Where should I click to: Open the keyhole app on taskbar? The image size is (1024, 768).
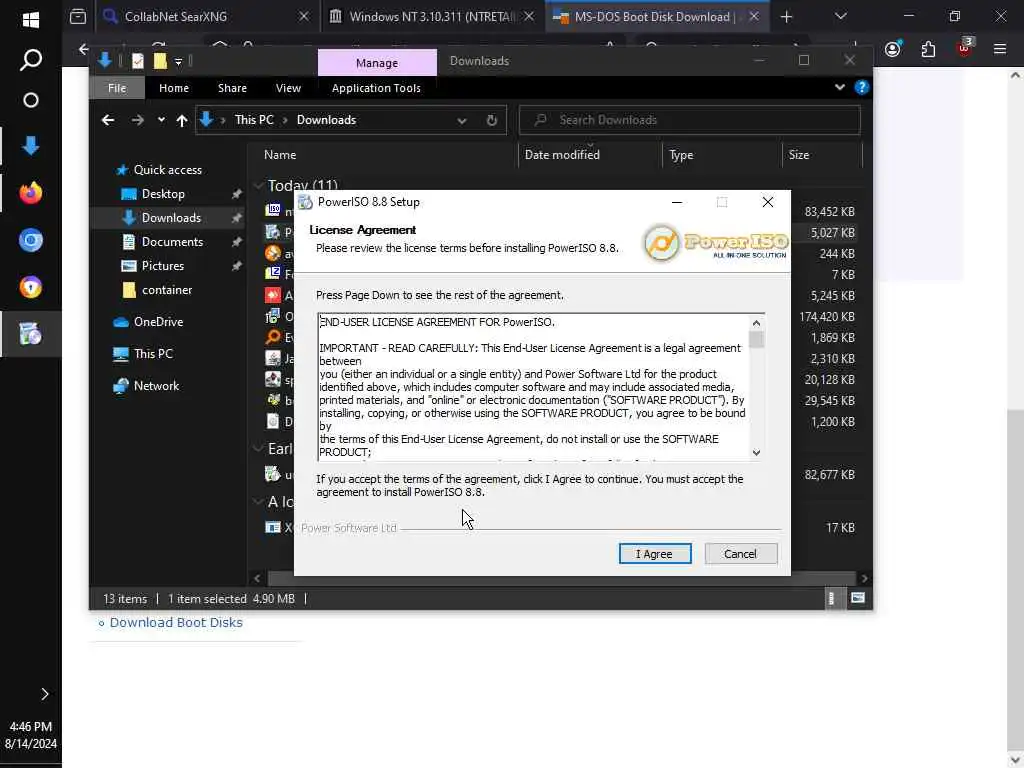(31, 287)
